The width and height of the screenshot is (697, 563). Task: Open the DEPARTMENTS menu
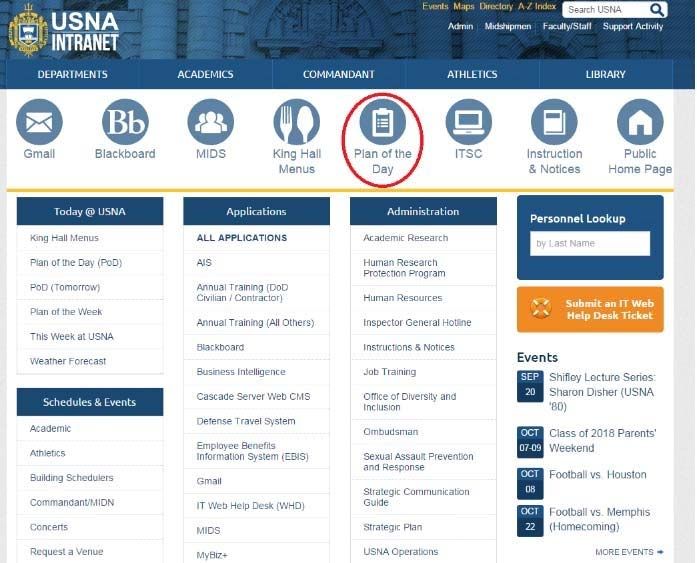pos(72,74)
